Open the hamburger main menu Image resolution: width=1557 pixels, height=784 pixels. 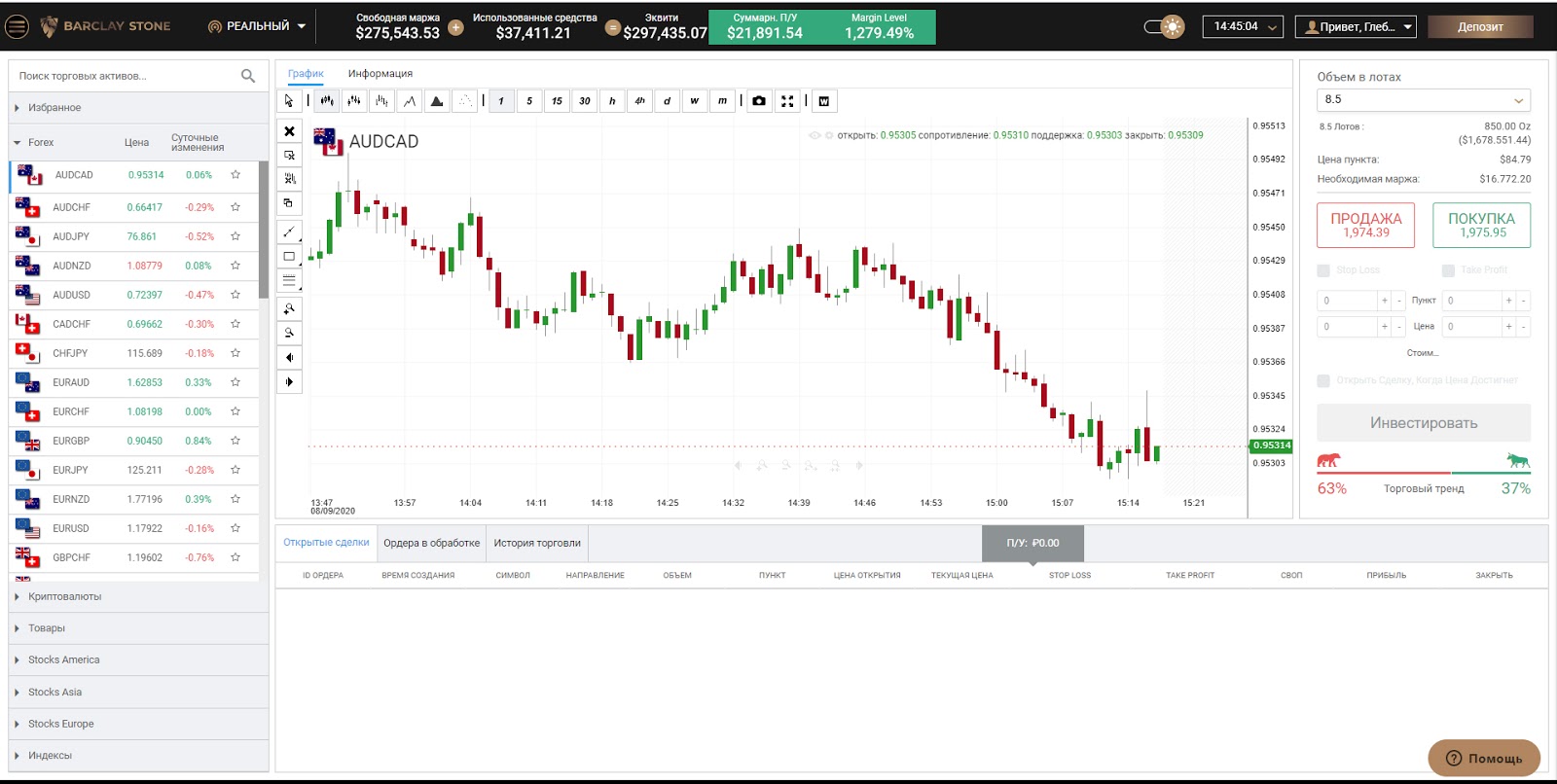[17, 26]
